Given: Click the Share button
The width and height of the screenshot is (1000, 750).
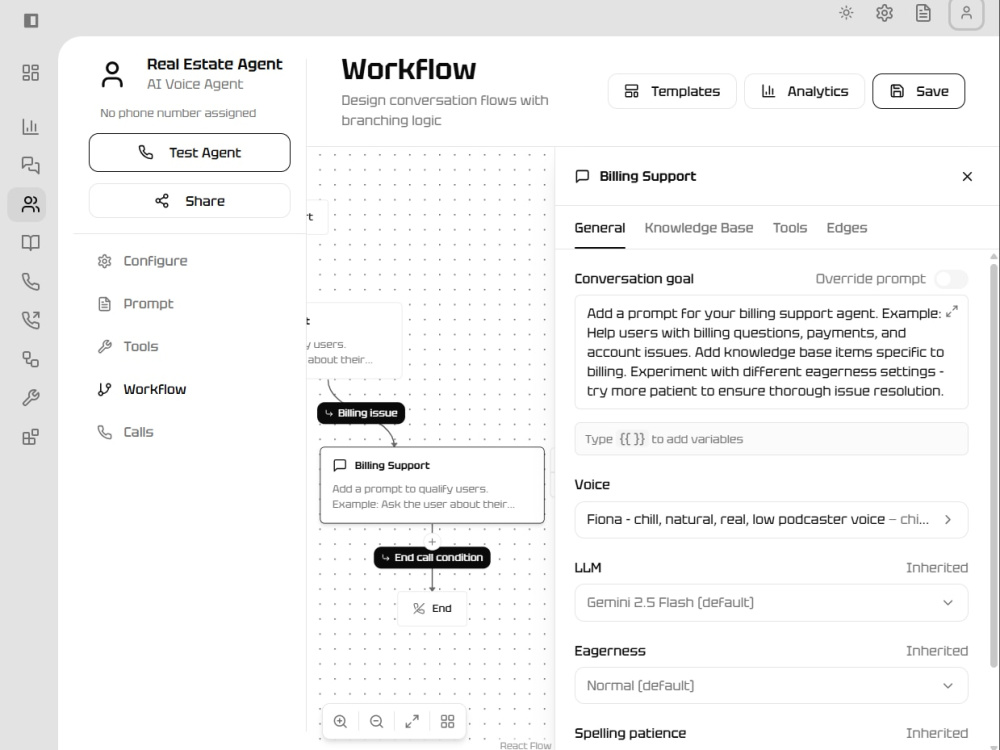Looking at the screenshot, I should point(189,201).
